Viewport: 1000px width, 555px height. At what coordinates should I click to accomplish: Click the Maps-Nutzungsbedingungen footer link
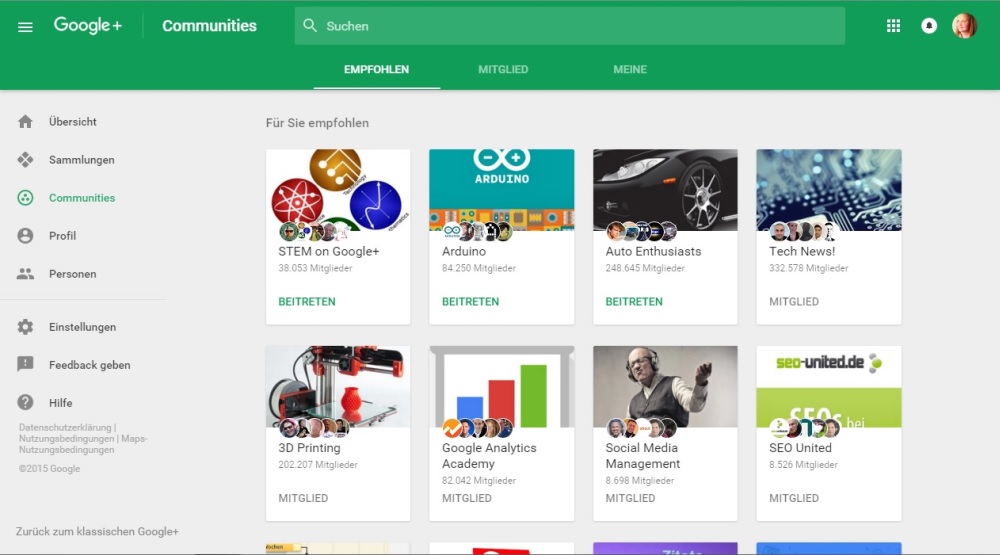pyautogui.click(x=83, y=444)
